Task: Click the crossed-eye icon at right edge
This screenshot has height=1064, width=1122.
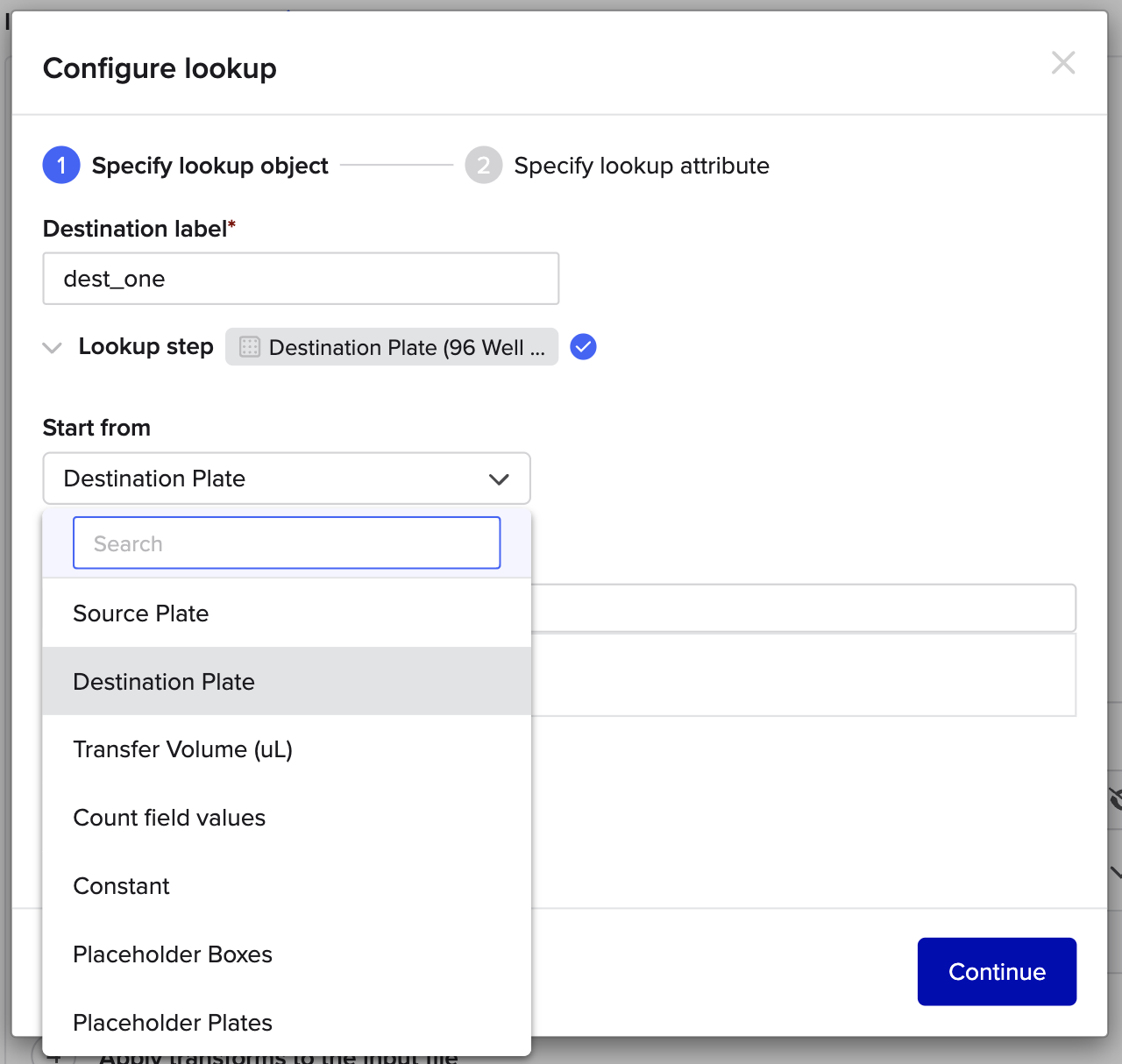Action: (x=1115, y=798)
